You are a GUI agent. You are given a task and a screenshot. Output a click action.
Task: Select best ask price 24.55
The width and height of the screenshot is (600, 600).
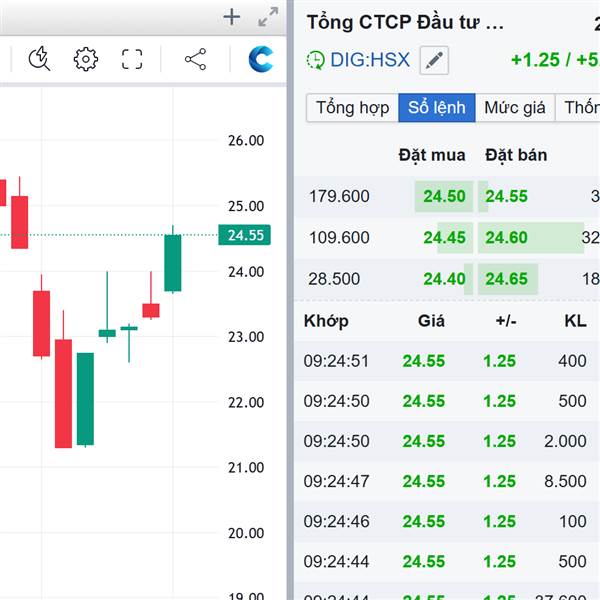click(506, 196)
